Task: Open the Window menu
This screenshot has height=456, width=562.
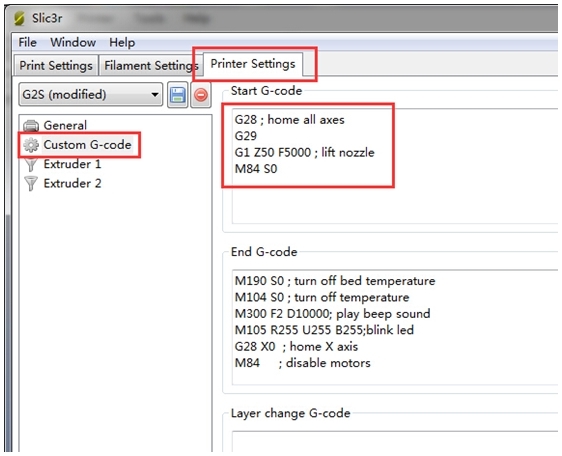Action: coord(73,42)
